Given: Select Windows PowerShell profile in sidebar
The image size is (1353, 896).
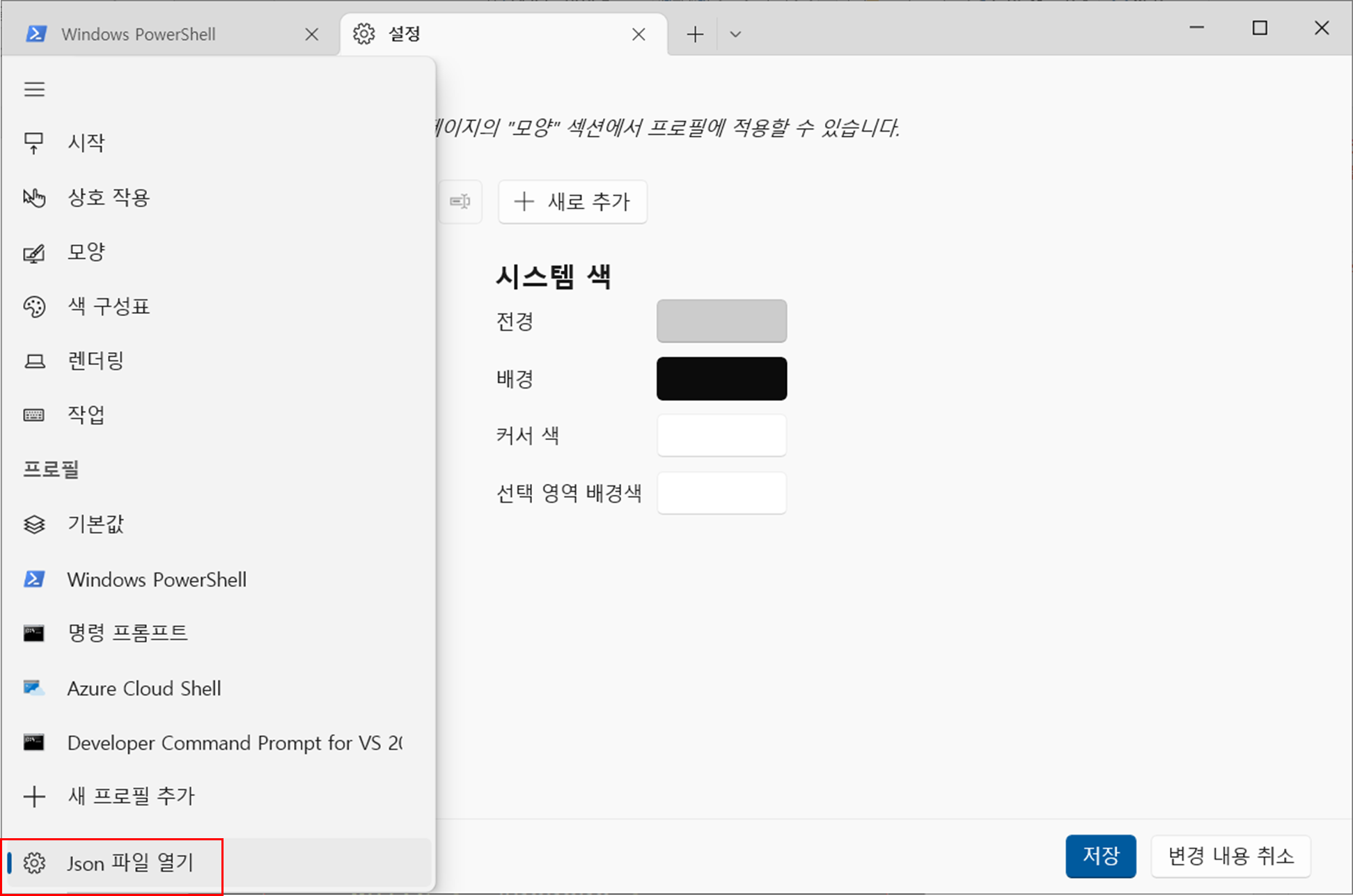Looking at the screenshot, I should click(157, 579).
